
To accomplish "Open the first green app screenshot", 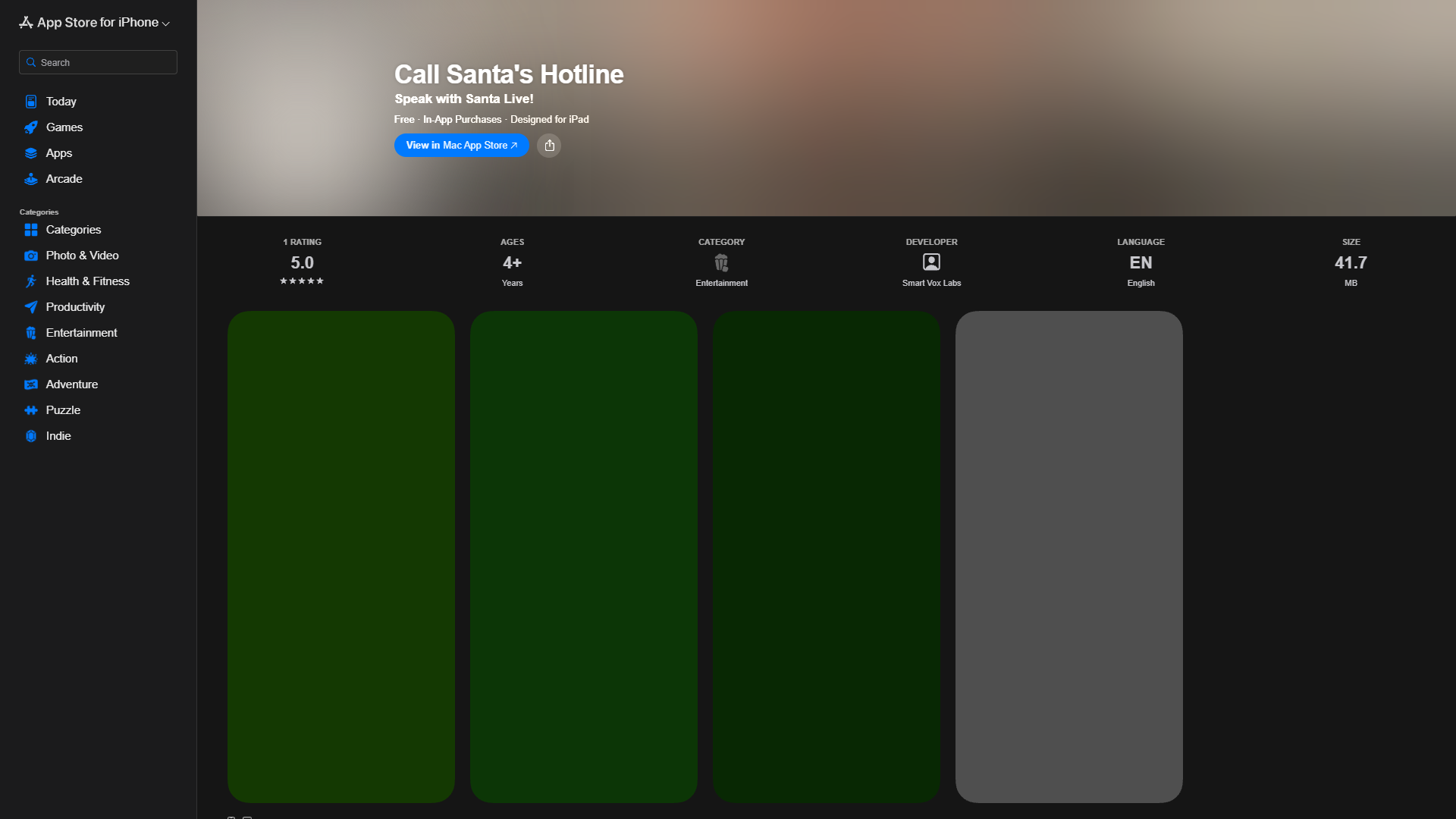I will coord(341,557).
